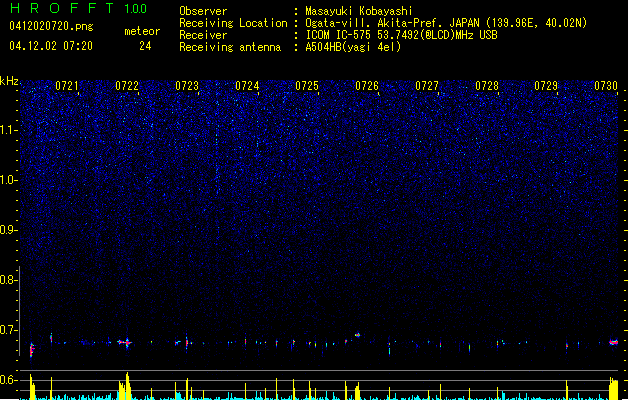The height and width of the screenshot is (400, 629).
Task: Click the 0722 time marker
Action: [x=127, y=86]
